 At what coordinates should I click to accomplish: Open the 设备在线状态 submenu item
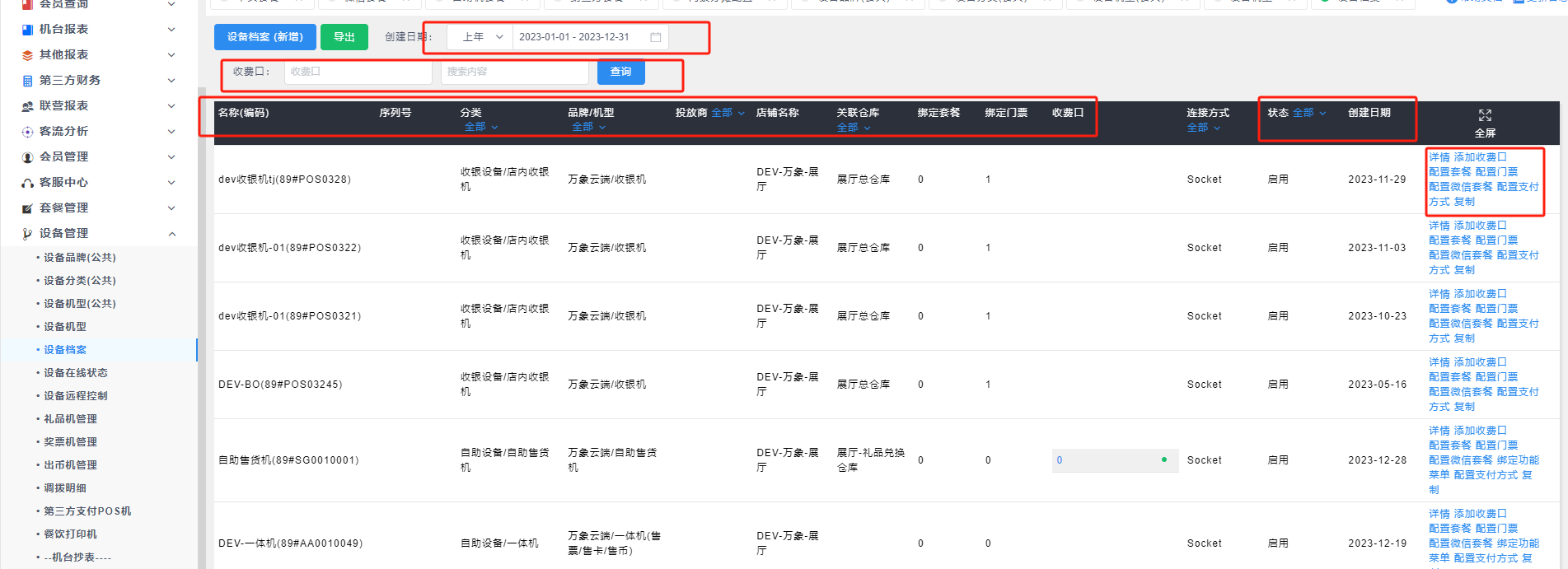pyautogui.click(x=76, y=373)
